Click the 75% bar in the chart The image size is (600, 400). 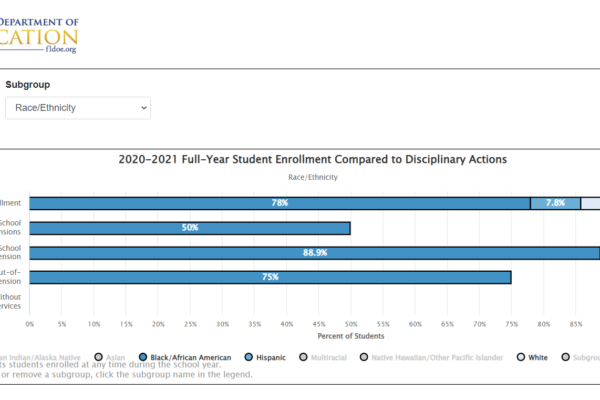tap(270, 277)
